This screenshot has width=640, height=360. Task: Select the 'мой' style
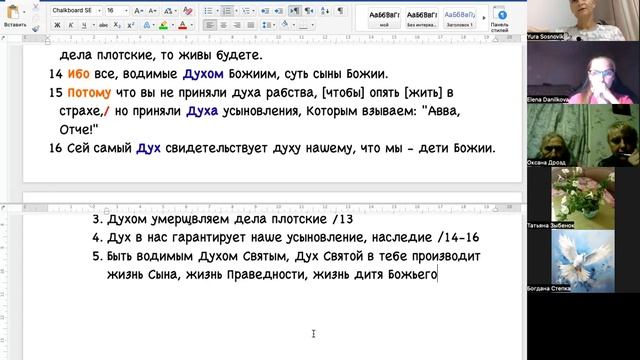click(384, 18)
